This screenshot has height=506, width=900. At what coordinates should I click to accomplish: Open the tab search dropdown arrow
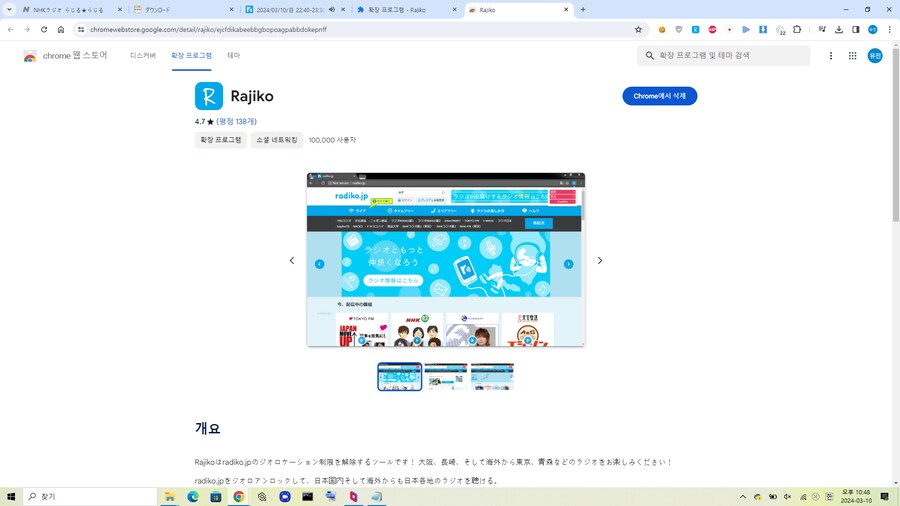9,10
